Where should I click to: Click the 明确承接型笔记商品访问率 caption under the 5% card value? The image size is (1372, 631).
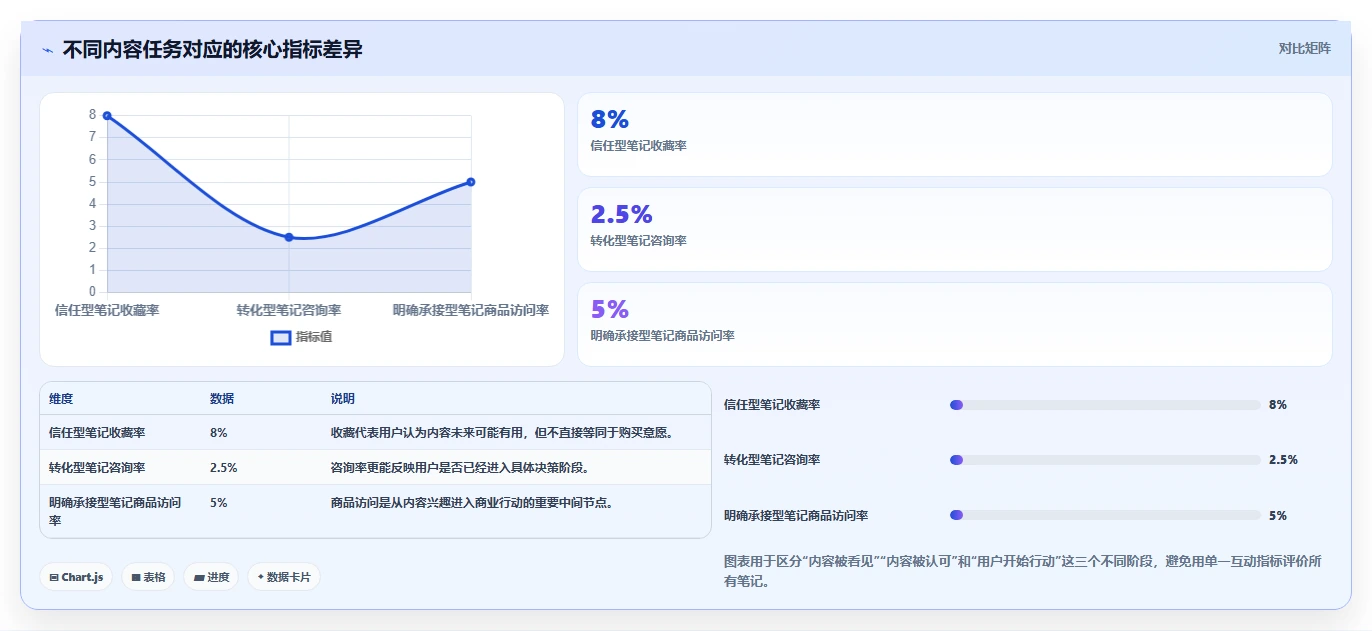(663, 336)
